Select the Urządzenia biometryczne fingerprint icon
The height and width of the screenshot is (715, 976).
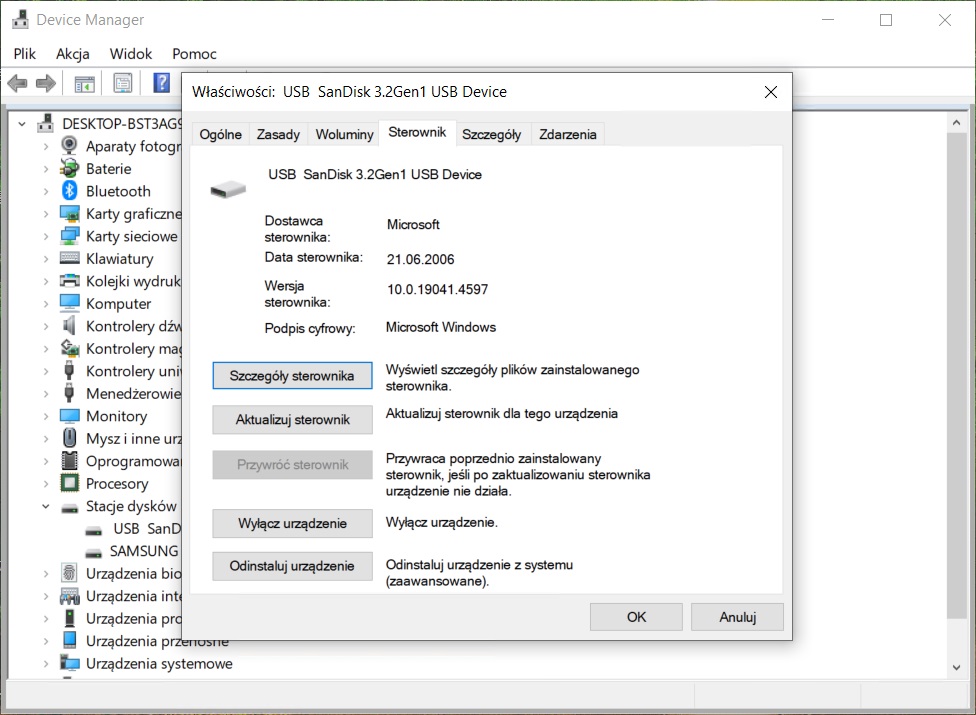(x=69, y=572)
